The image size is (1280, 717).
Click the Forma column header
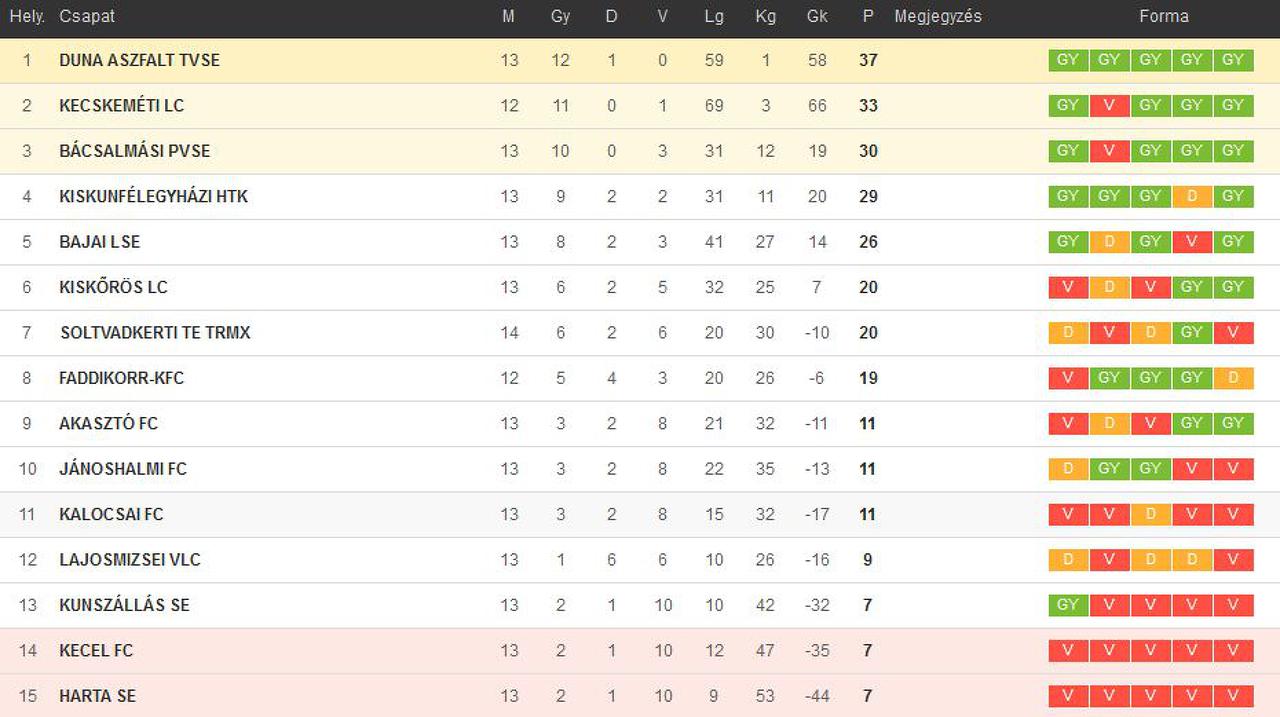coord(1164,16)
